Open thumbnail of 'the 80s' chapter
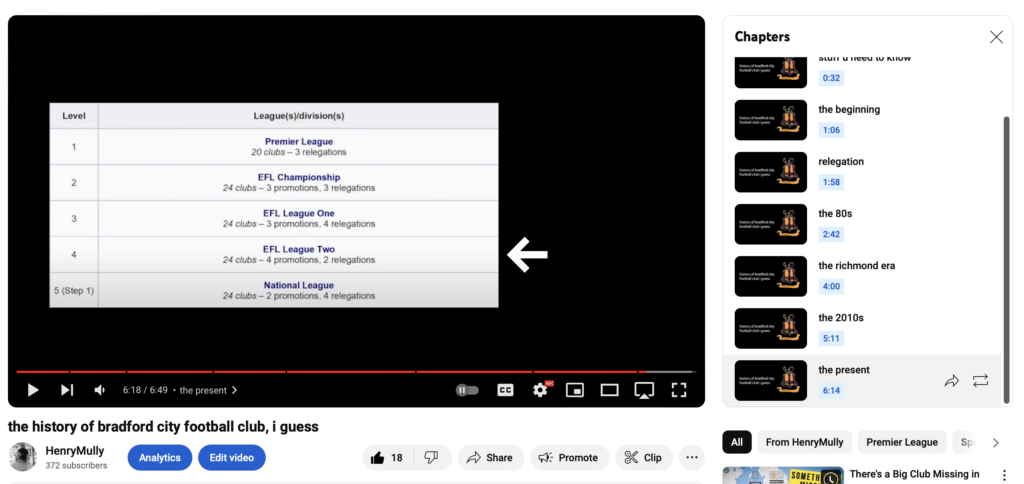 click(771, 224)
